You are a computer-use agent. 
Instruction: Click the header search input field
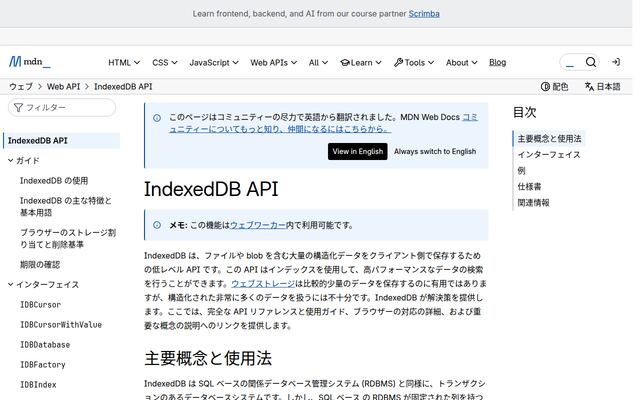pyautogui.click(x=572, y=62)
